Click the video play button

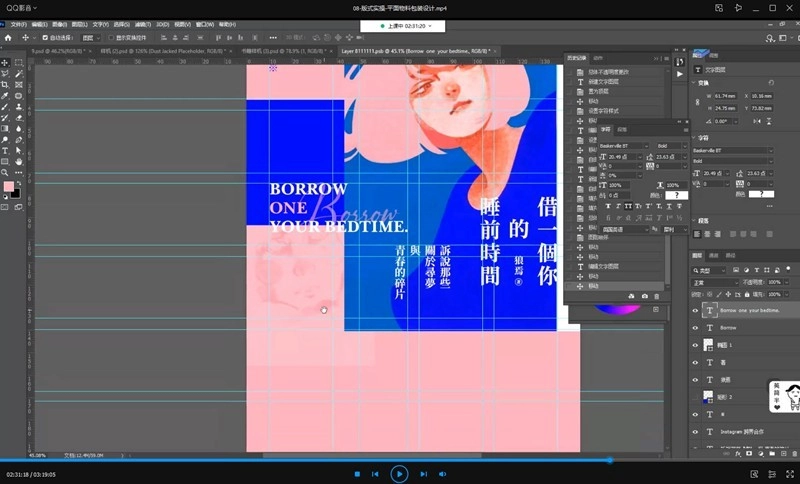(399, 473)
